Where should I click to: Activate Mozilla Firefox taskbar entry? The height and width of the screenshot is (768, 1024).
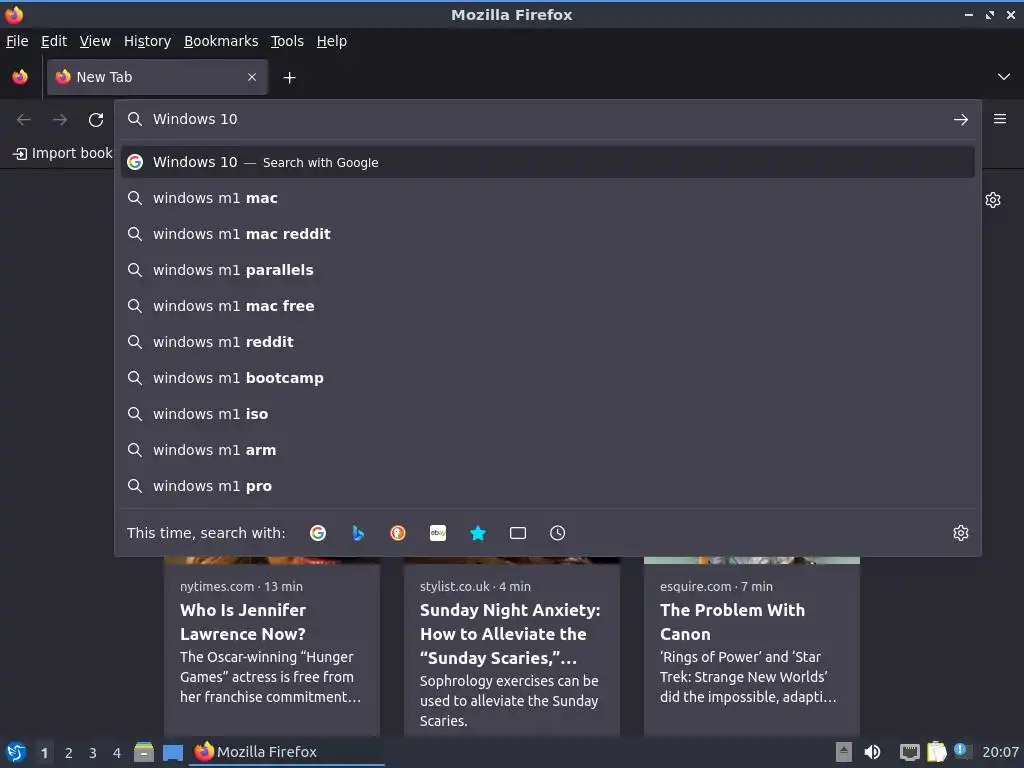click(x=287, y=752)
